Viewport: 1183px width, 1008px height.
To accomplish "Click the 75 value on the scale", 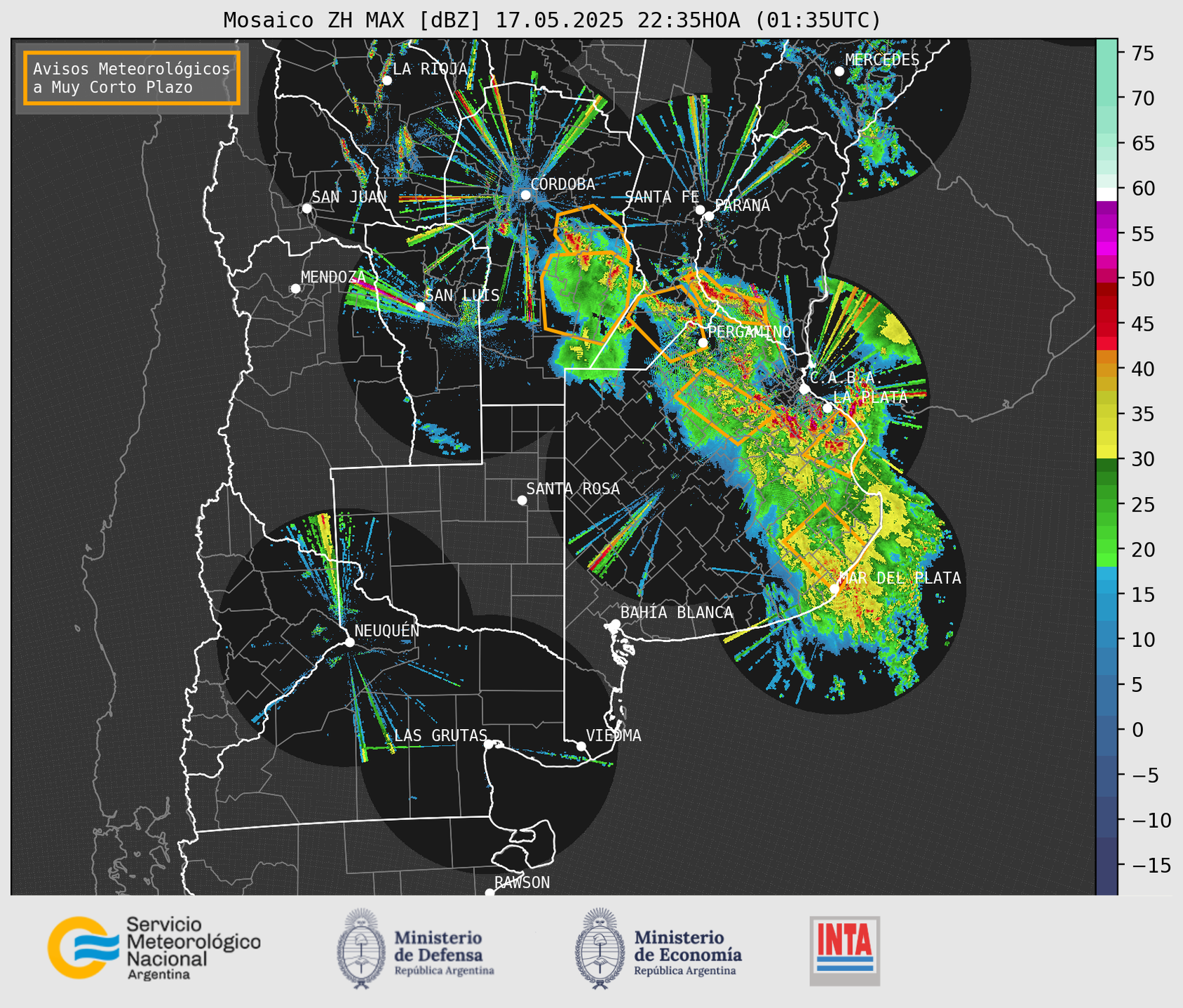I will point(1142,53).
